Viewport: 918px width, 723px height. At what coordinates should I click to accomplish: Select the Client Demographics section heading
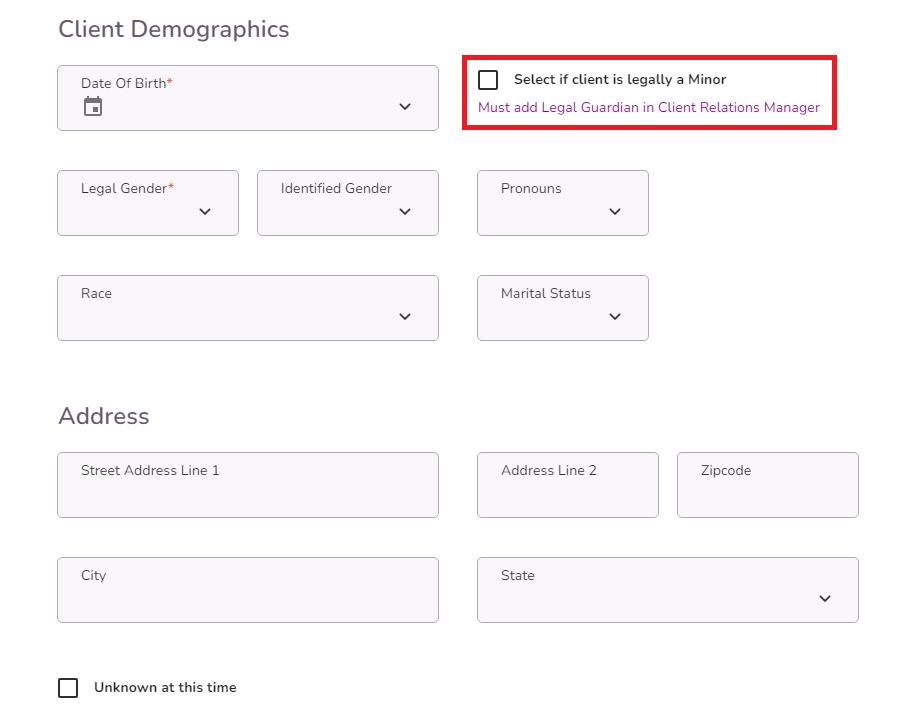(x=173, y=29)
